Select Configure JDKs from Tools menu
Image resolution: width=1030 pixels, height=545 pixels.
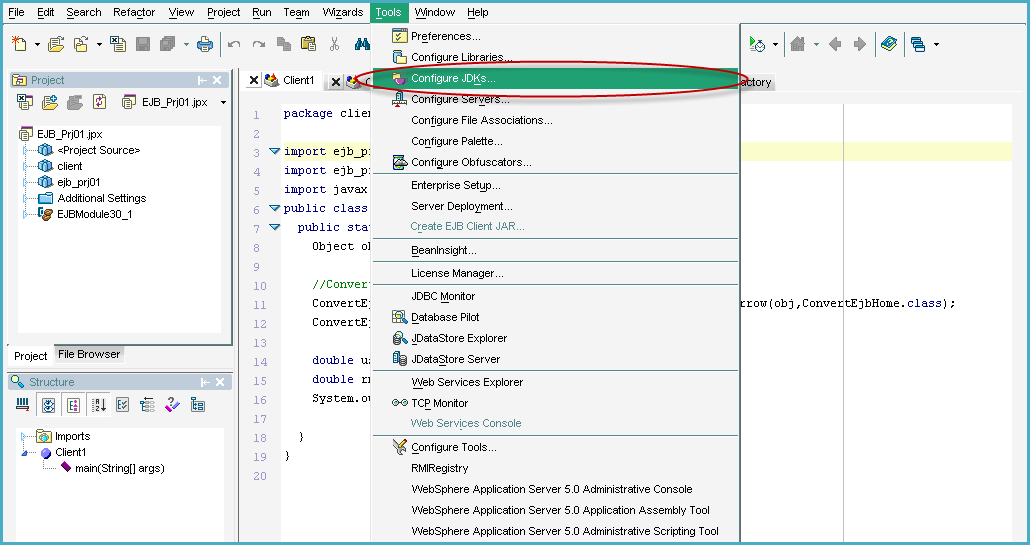pos(452,78)
